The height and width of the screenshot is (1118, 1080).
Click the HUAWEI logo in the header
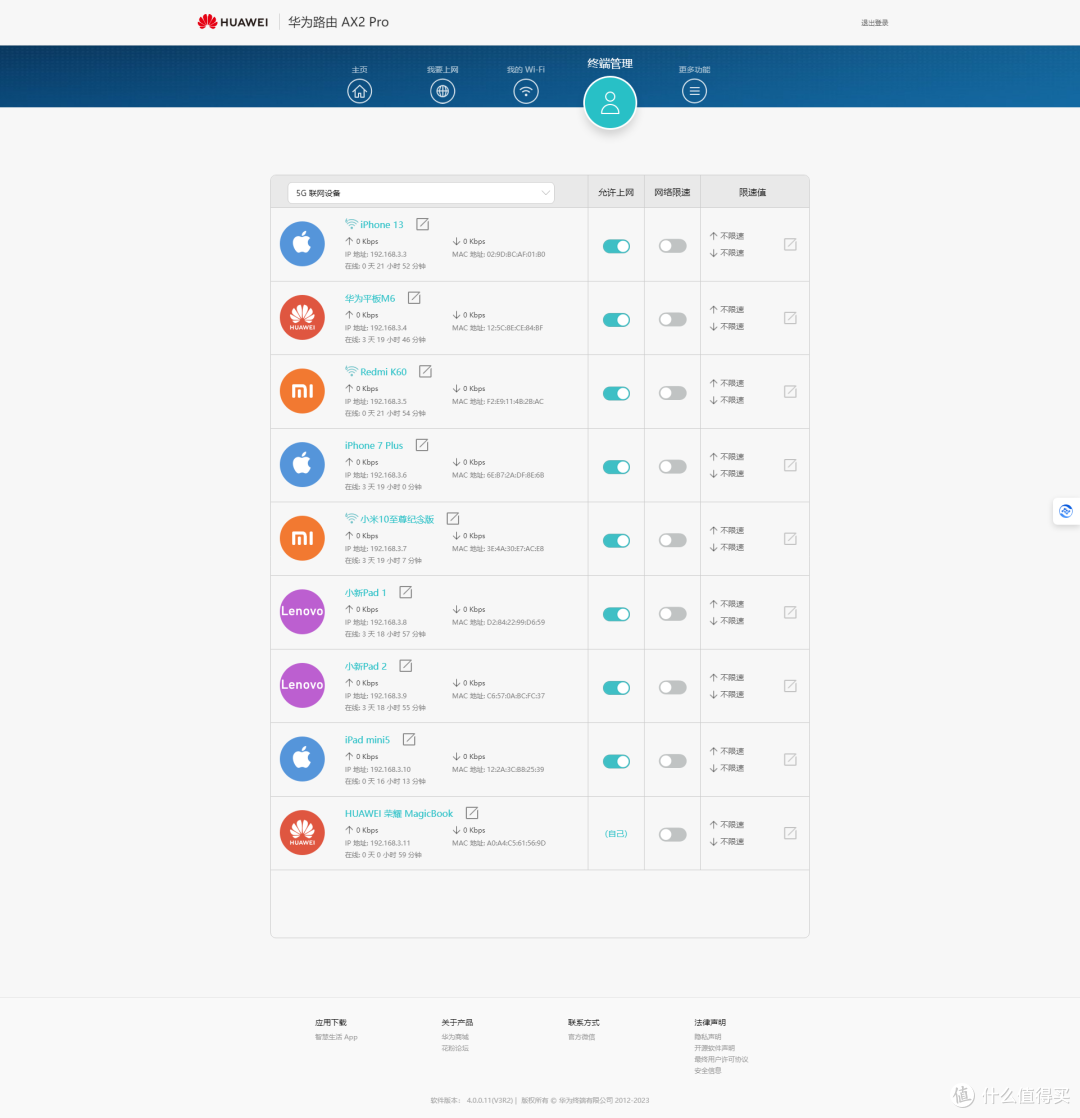point(233,22)
